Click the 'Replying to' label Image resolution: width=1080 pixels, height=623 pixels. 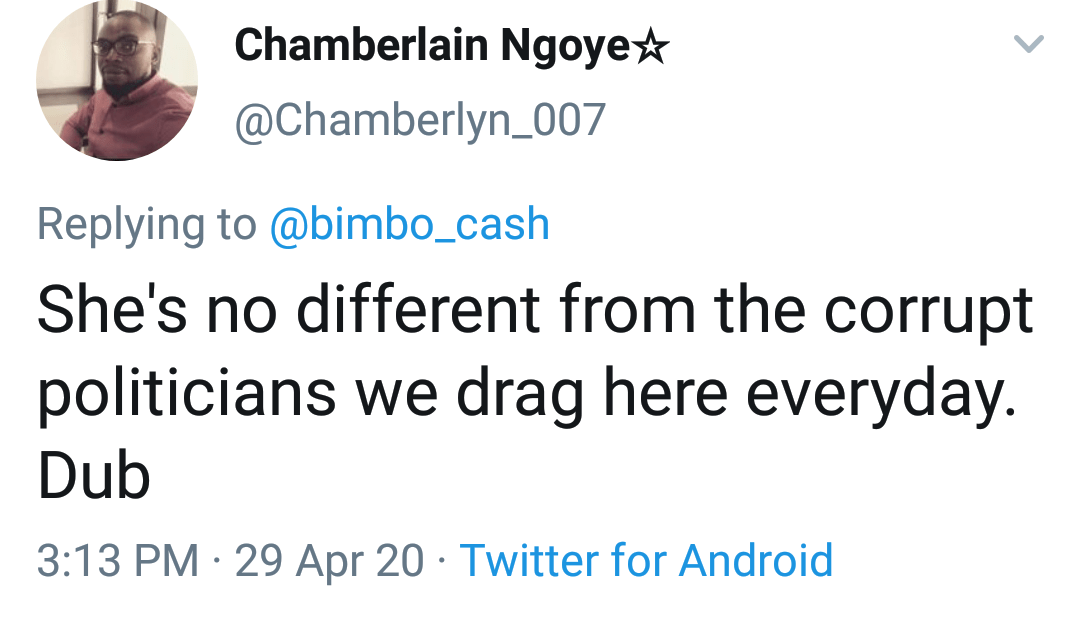click(147, 226)
